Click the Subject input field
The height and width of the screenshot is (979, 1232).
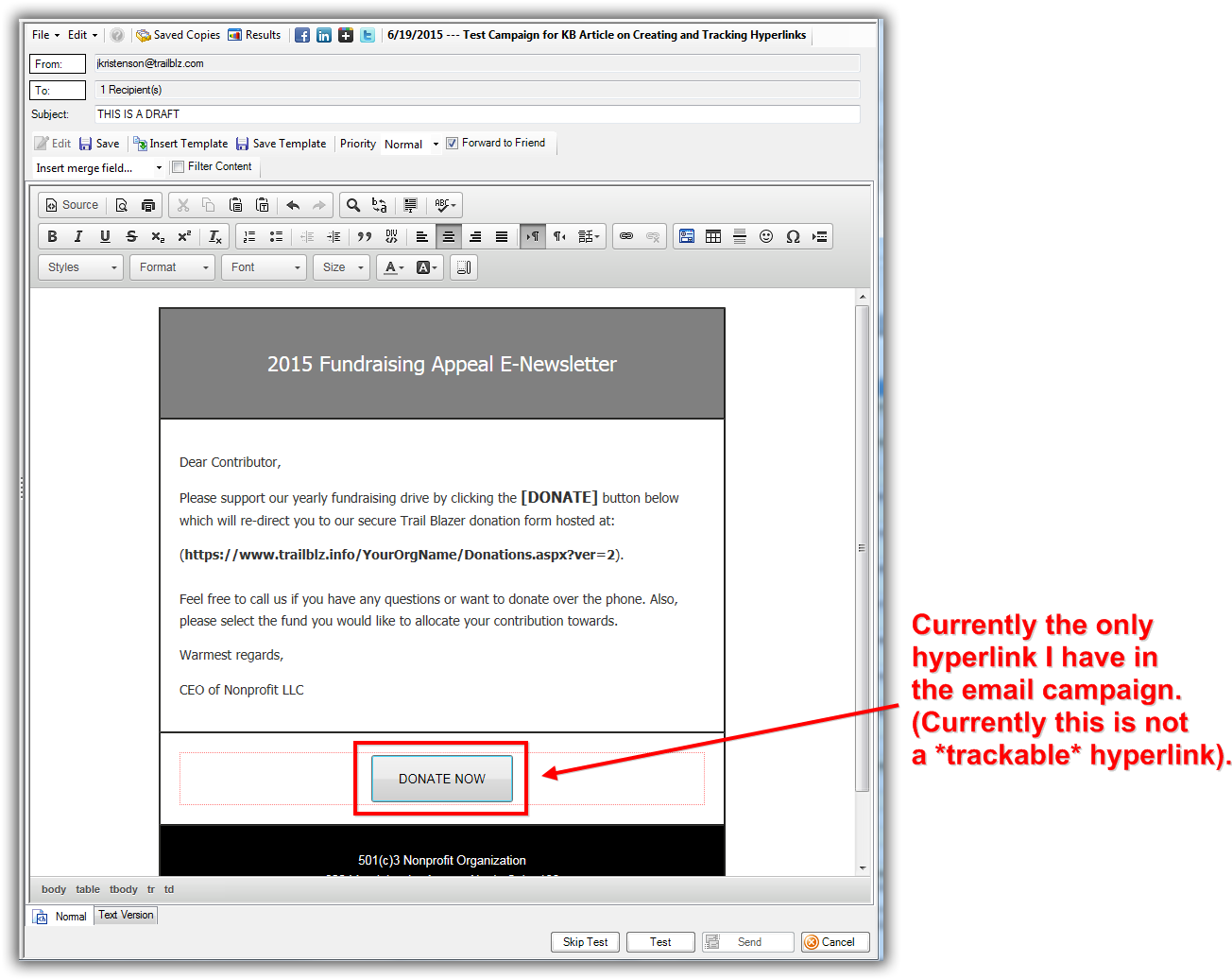(x=378, y=113)
